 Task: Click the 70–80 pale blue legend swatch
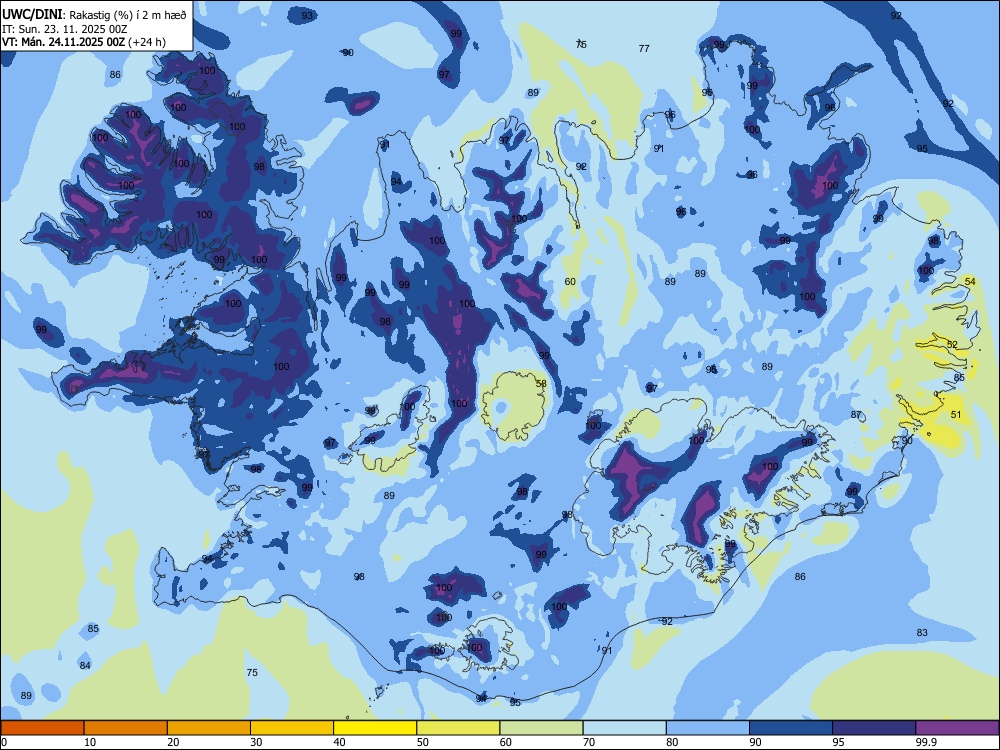tap(624, 728)
